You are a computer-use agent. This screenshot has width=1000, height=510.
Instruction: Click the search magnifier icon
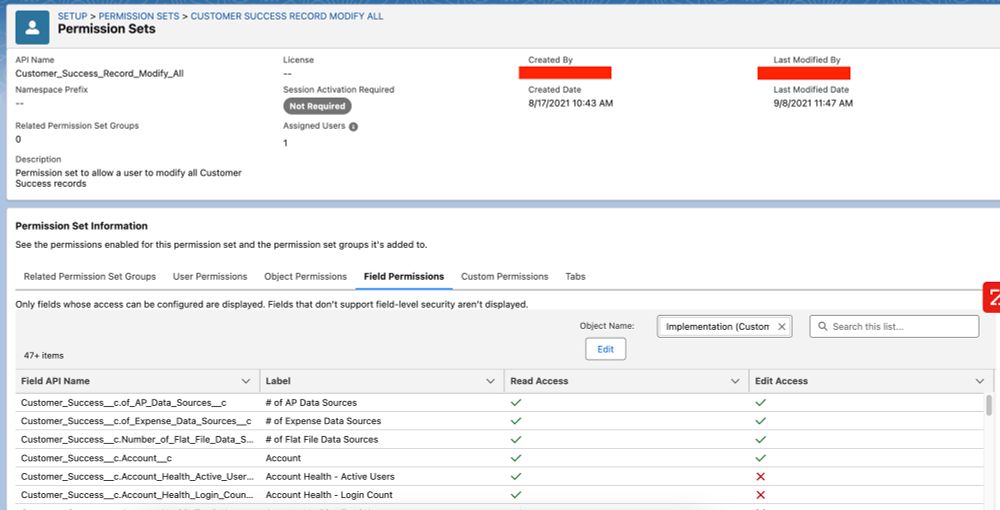click(822, 326)
